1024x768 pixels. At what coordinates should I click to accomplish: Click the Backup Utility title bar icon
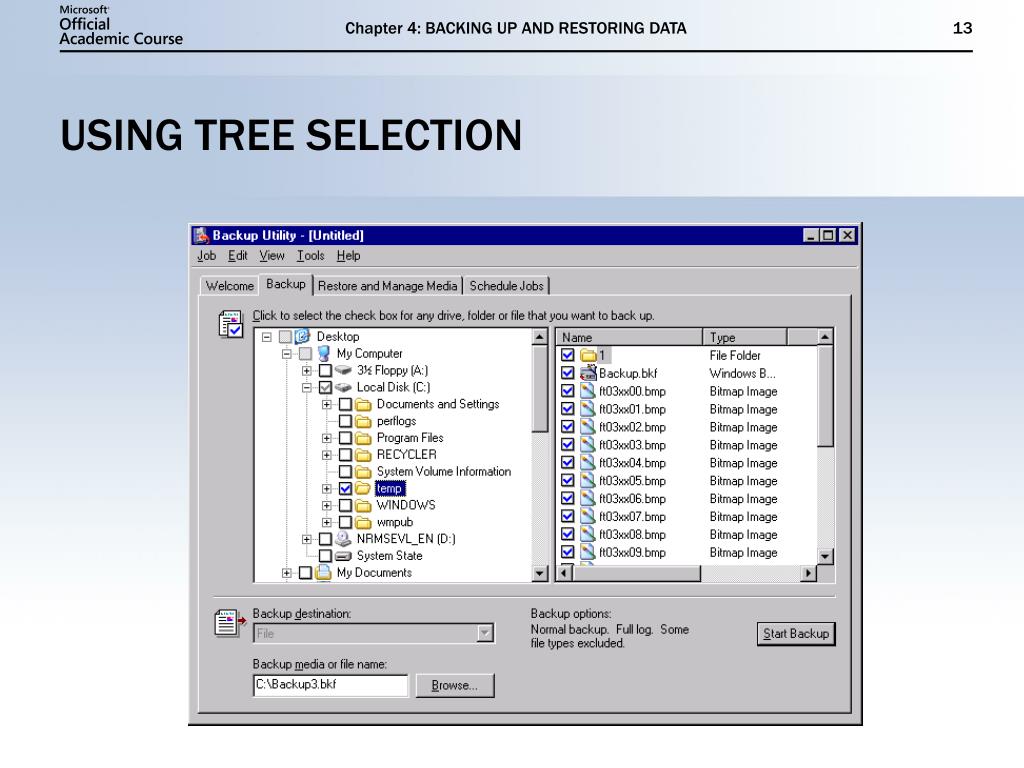pos(201,235)
